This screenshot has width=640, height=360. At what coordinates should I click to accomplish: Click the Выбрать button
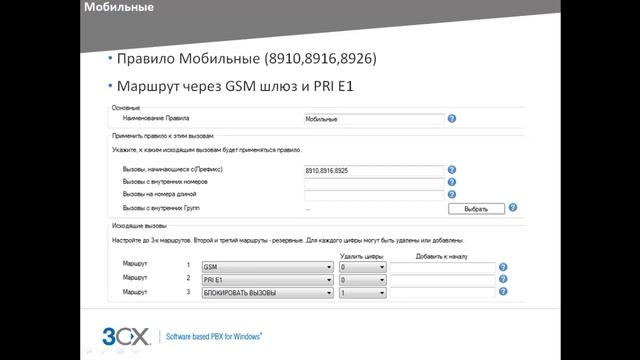tap(476, 209)
